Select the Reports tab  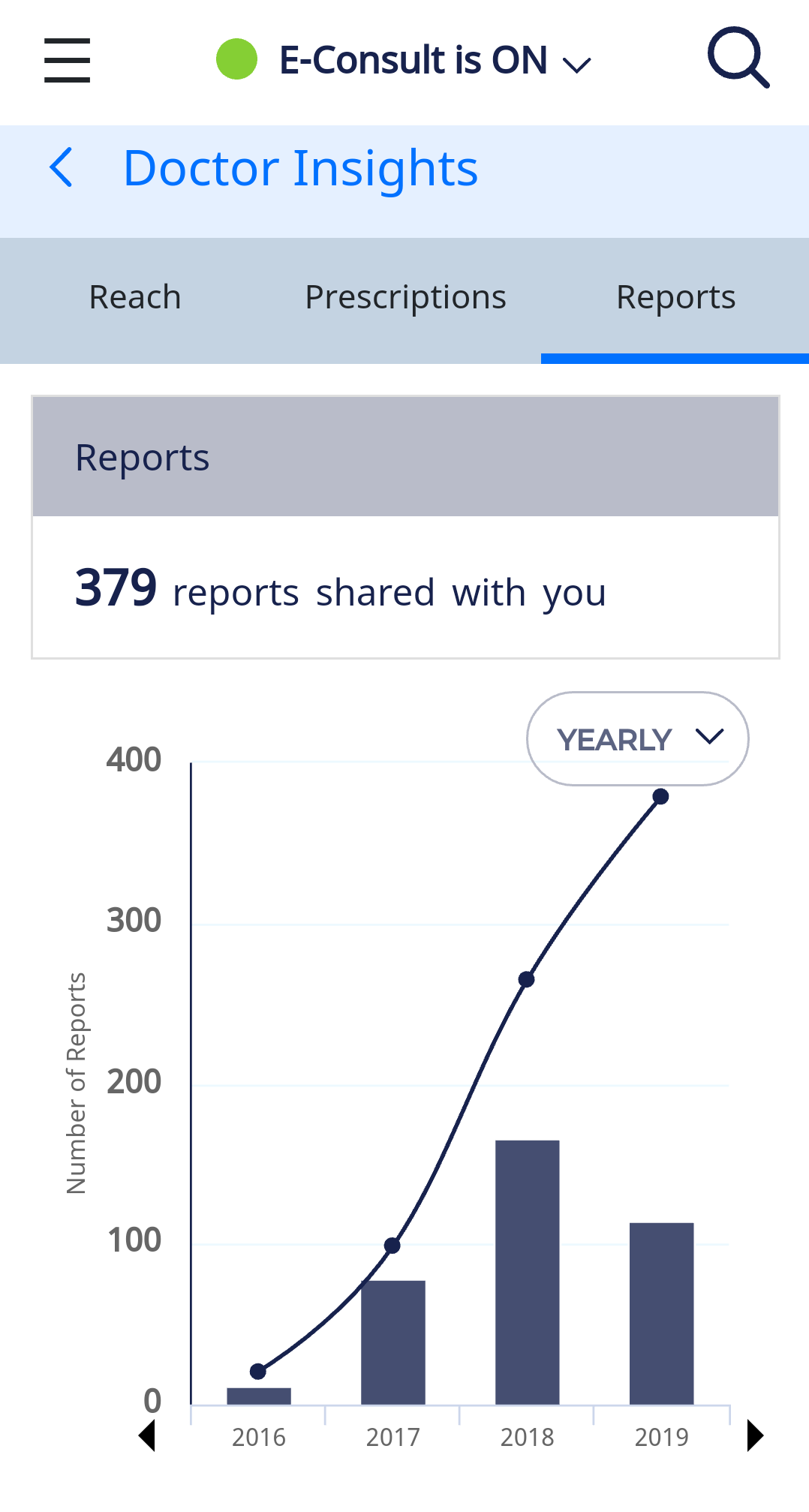tap(675, 298)
